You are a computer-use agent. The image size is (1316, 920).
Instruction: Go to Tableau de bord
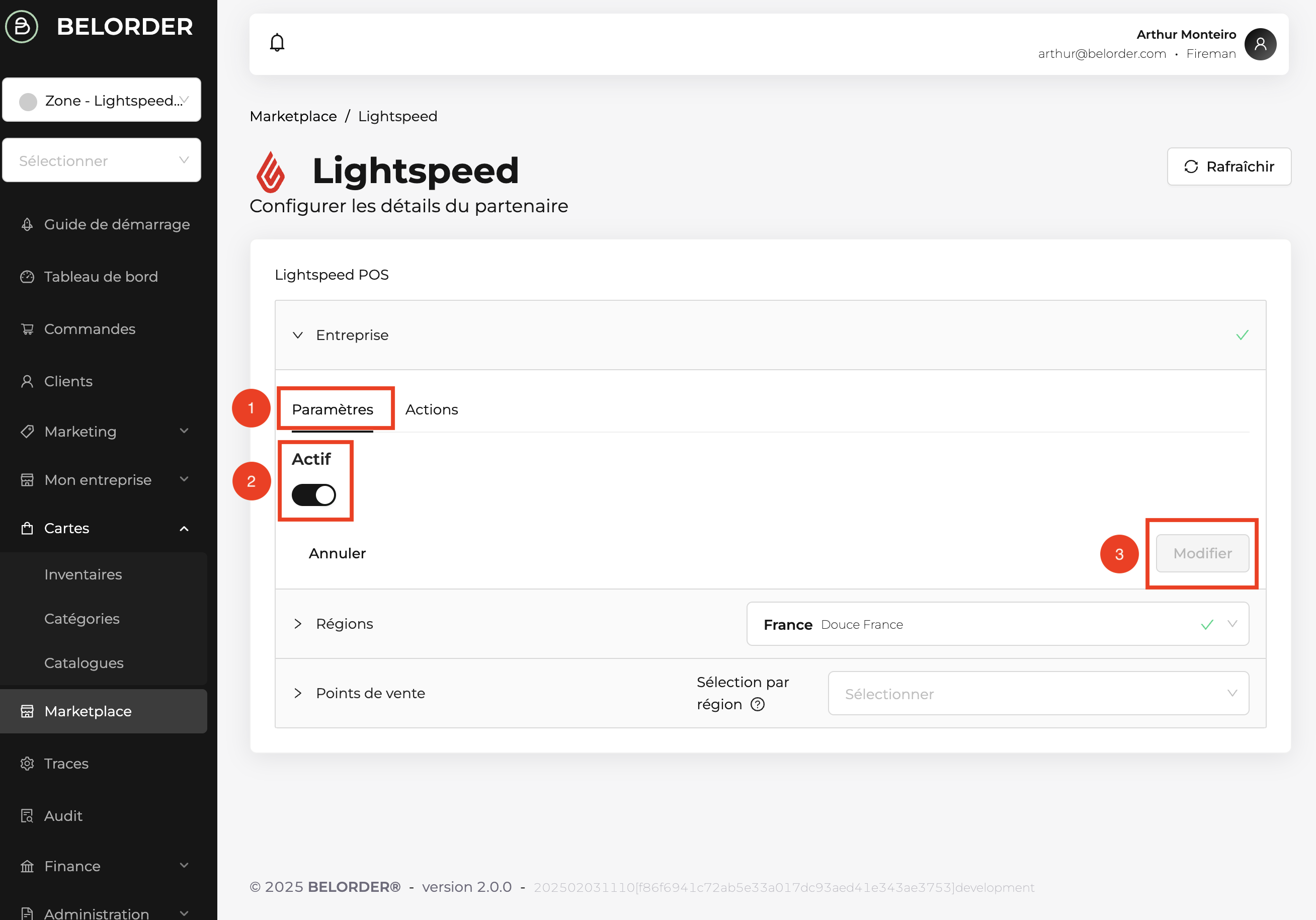pos(104,277)
